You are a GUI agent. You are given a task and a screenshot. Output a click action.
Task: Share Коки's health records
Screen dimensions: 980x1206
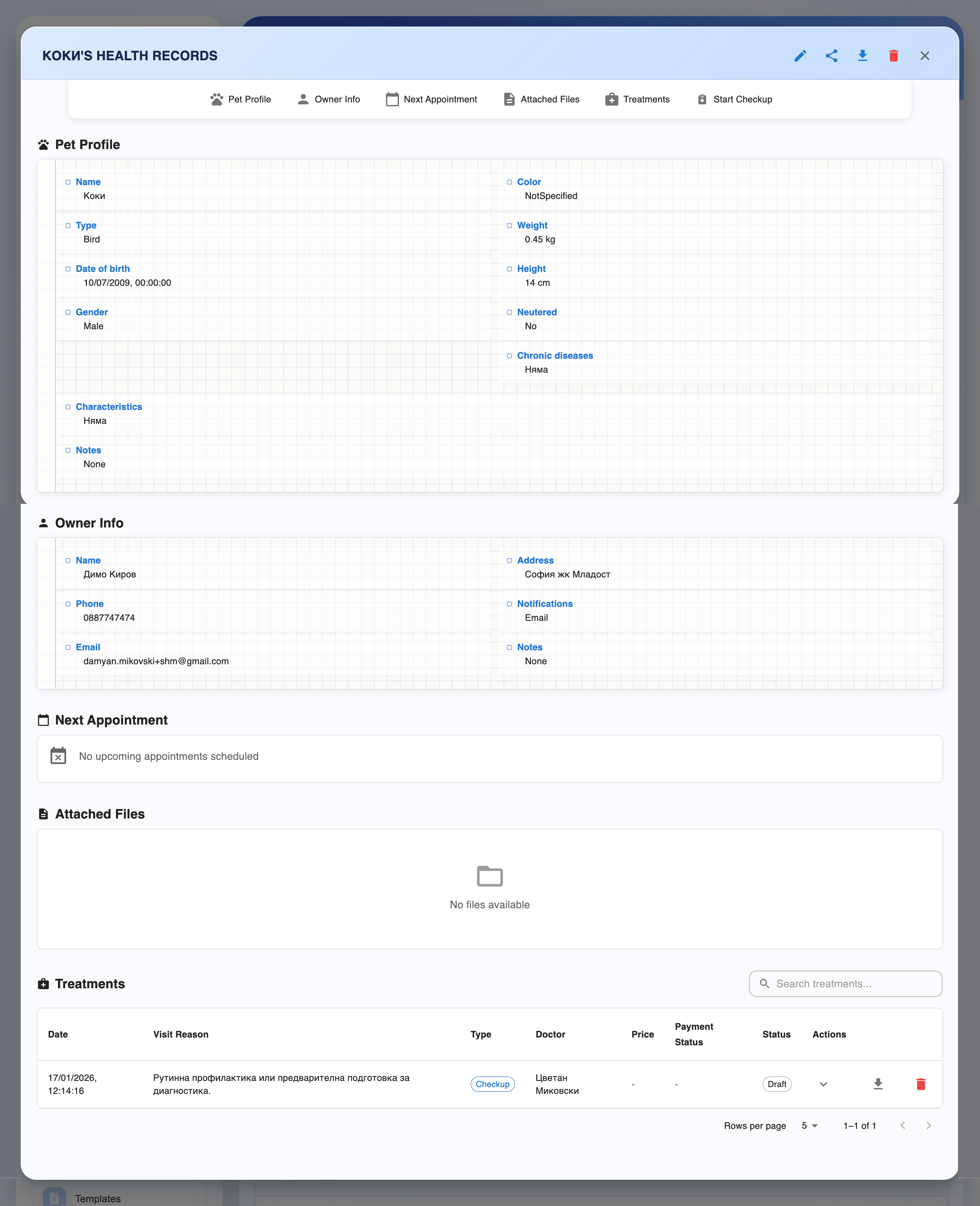click(831, 56)
